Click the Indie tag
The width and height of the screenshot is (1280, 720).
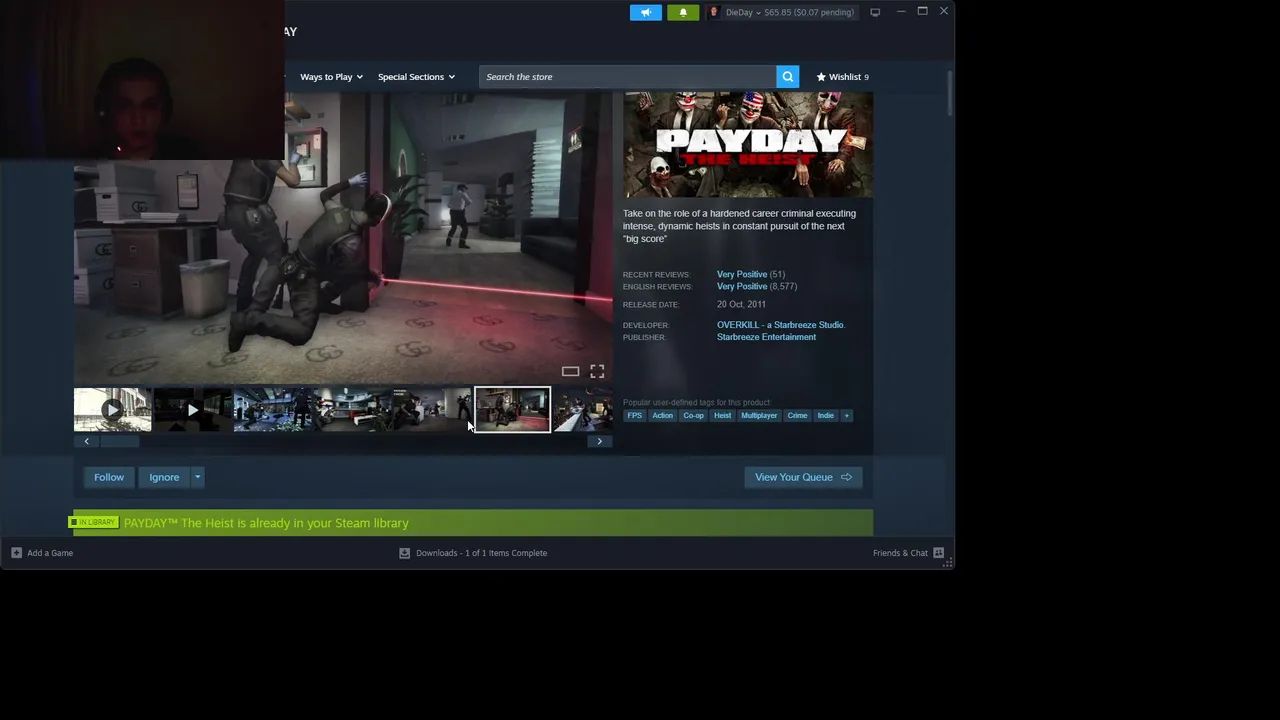click(x=825, y=416)
